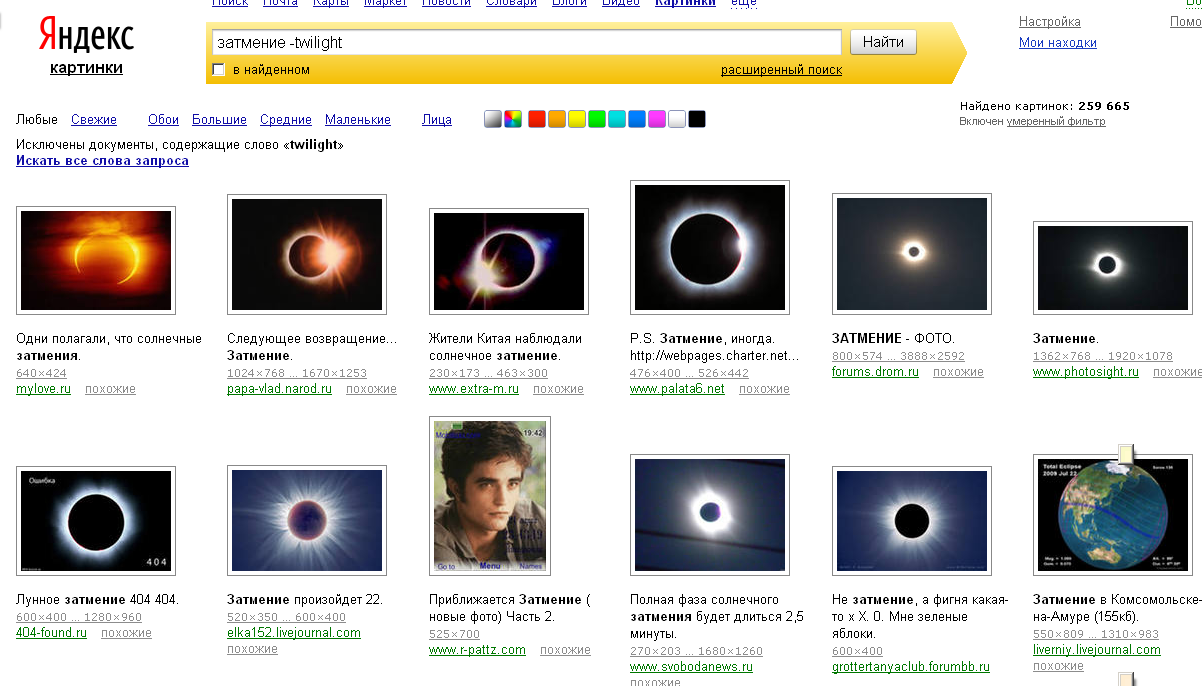The image size is (1202, 686).
Task: Click the search query input field
Action: pyautogui.click(x=526, y=42)
